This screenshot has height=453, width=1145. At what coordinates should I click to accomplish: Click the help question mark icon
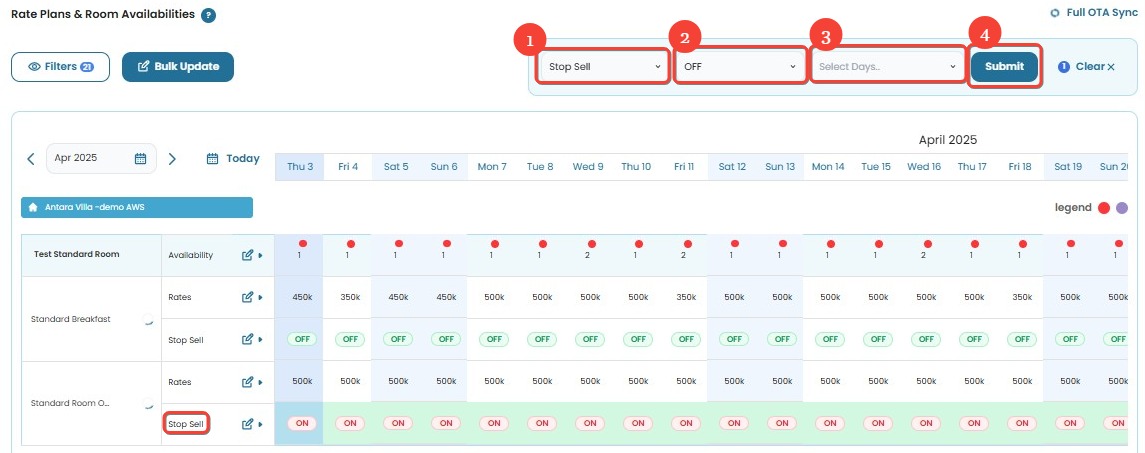[x=209, y=15]
